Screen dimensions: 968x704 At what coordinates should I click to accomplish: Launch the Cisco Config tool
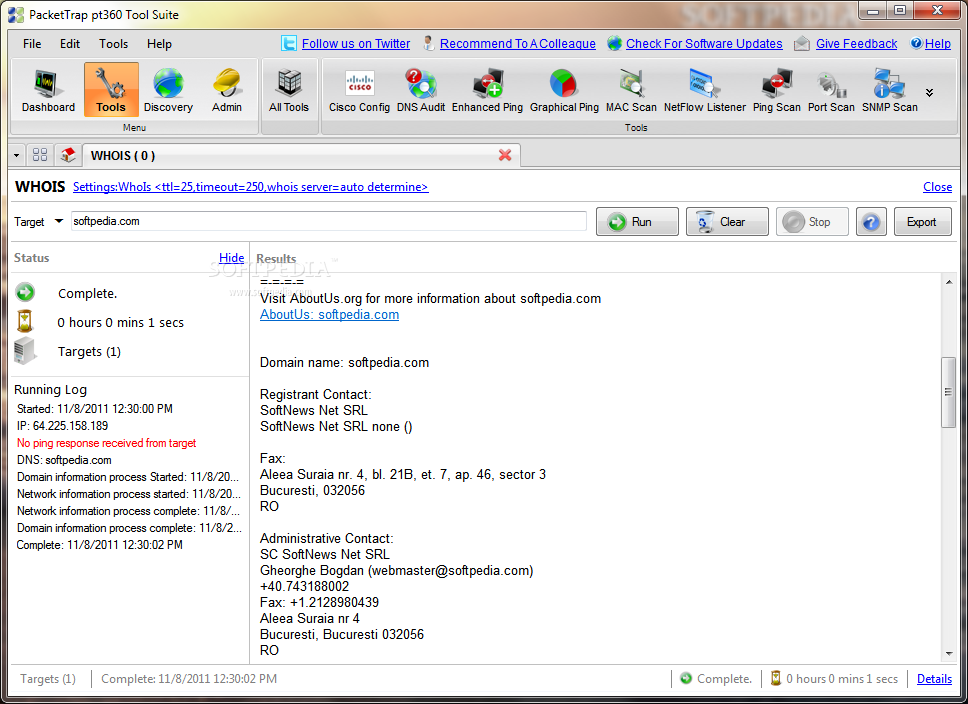359,91
